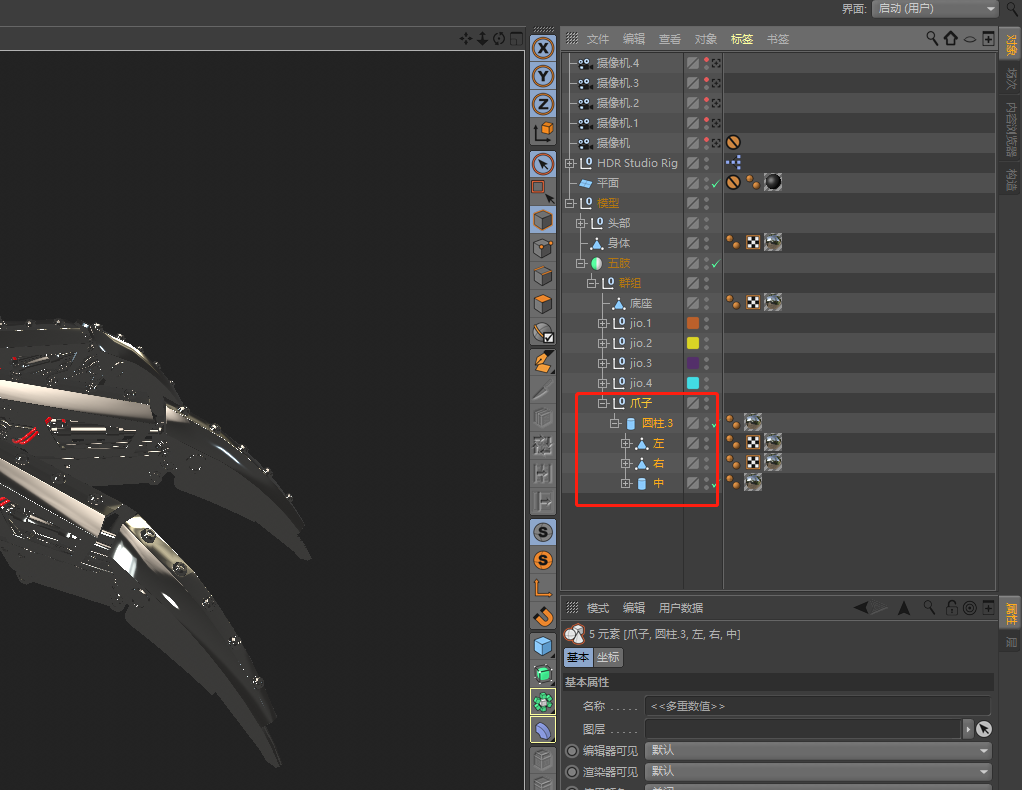Toggle the layer checkbox of 摄像机.4
1022x790 pixels.
pyautogui.click(x=693, y=63)
